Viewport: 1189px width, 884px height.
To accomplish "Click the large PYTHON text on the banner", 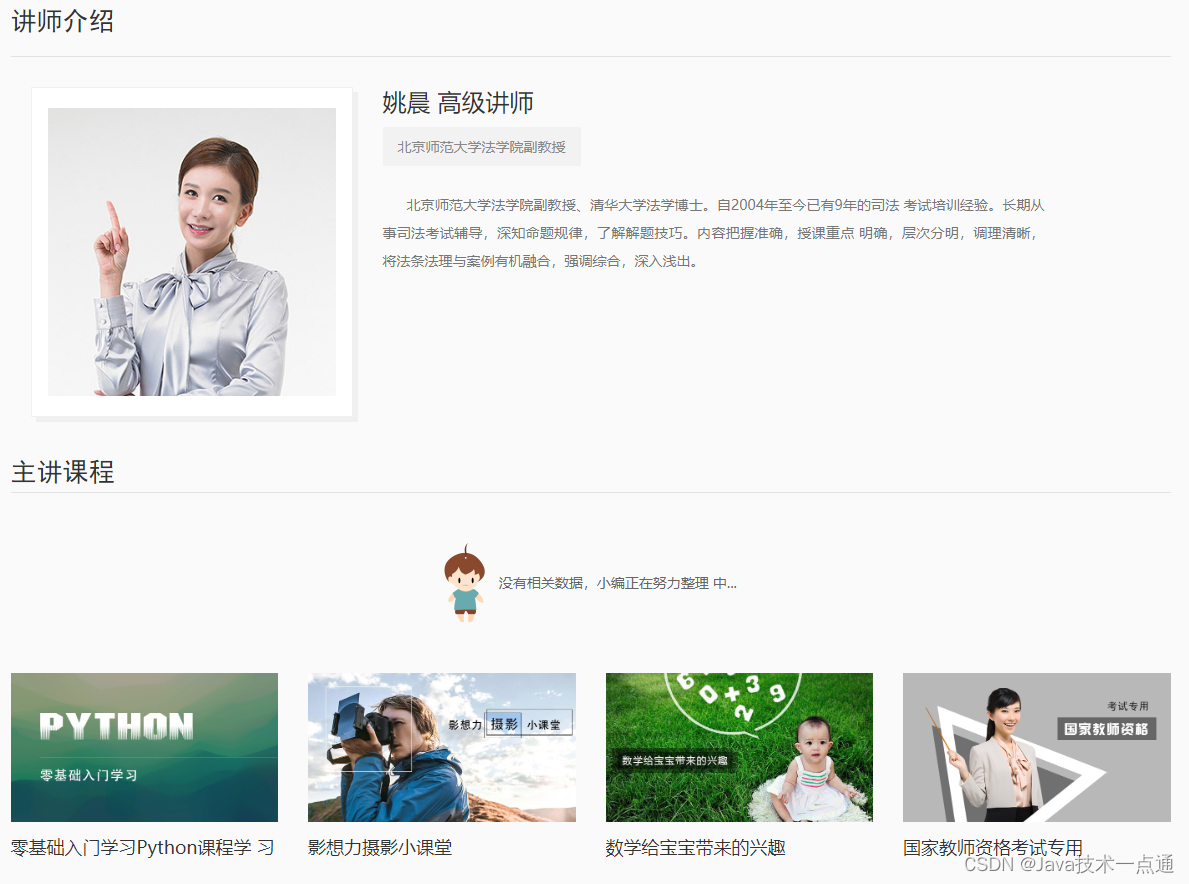I will coord(116,726).
